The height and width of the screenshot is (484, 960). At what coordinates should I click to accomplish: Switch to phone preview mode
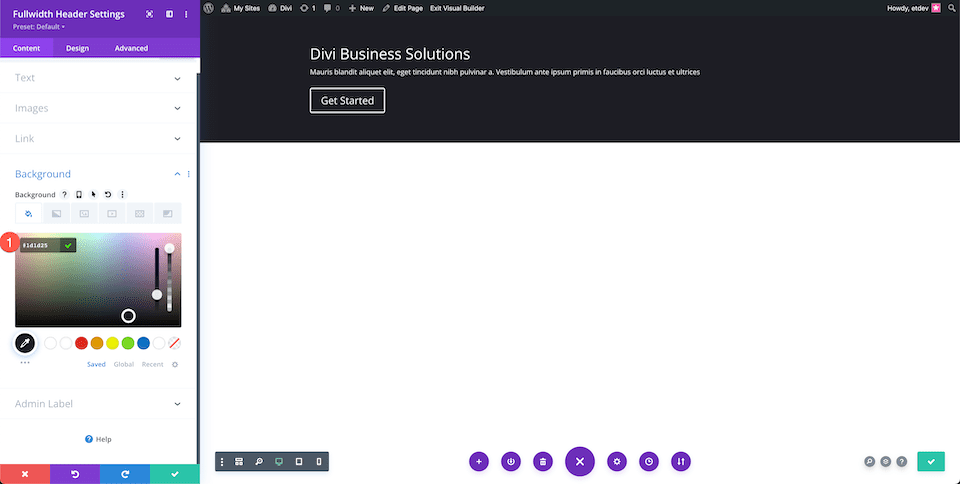319,461
